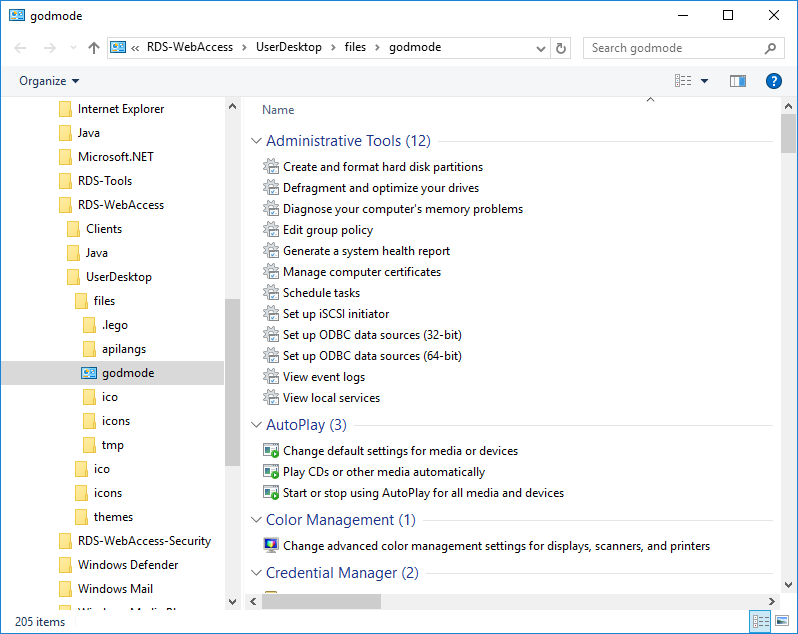Go up one folder level

pyautogui.click(x=94, y=48)
